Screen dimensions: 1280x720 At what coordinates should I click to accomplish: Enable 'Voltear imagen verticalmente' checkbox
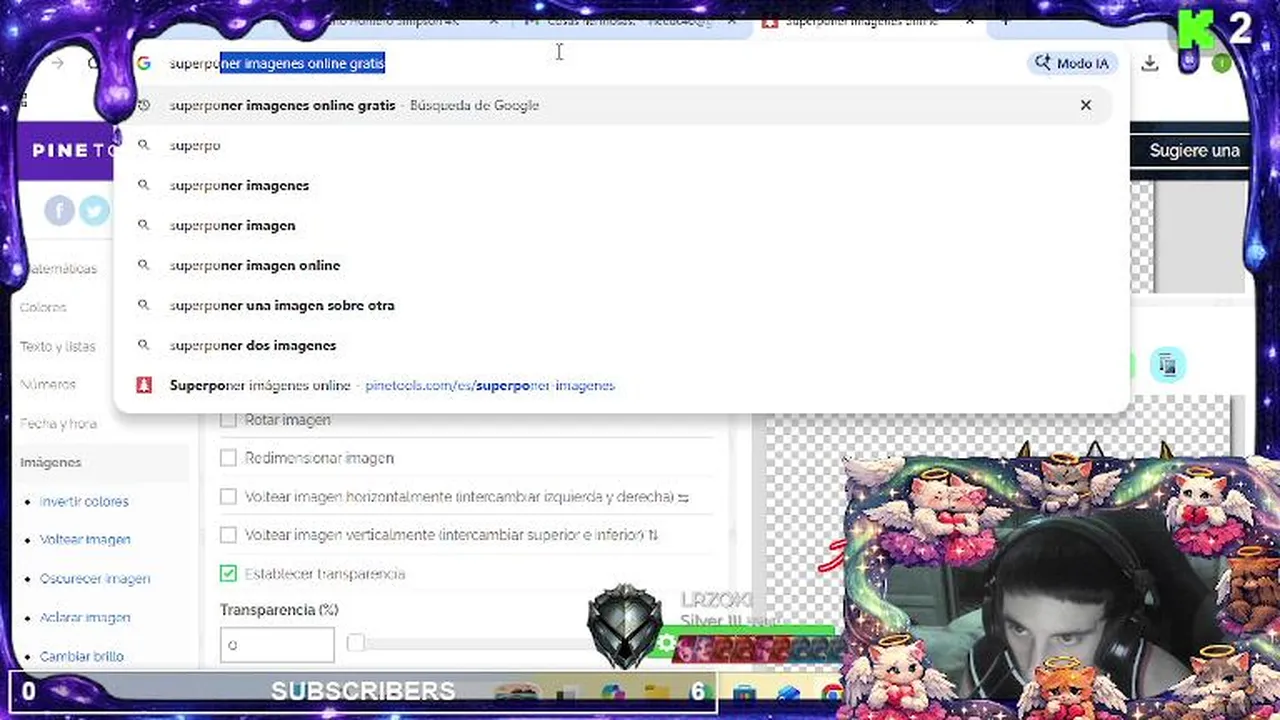click(228, 535)
